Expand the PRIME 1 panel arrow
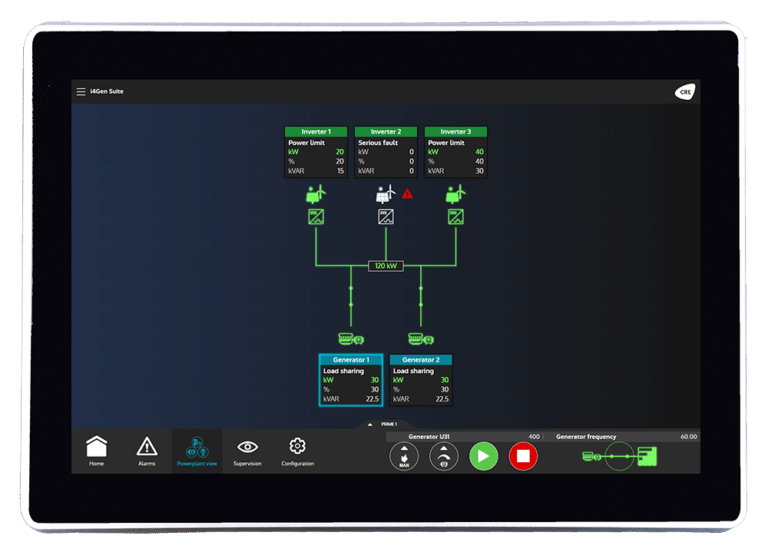 pos(369,424)
